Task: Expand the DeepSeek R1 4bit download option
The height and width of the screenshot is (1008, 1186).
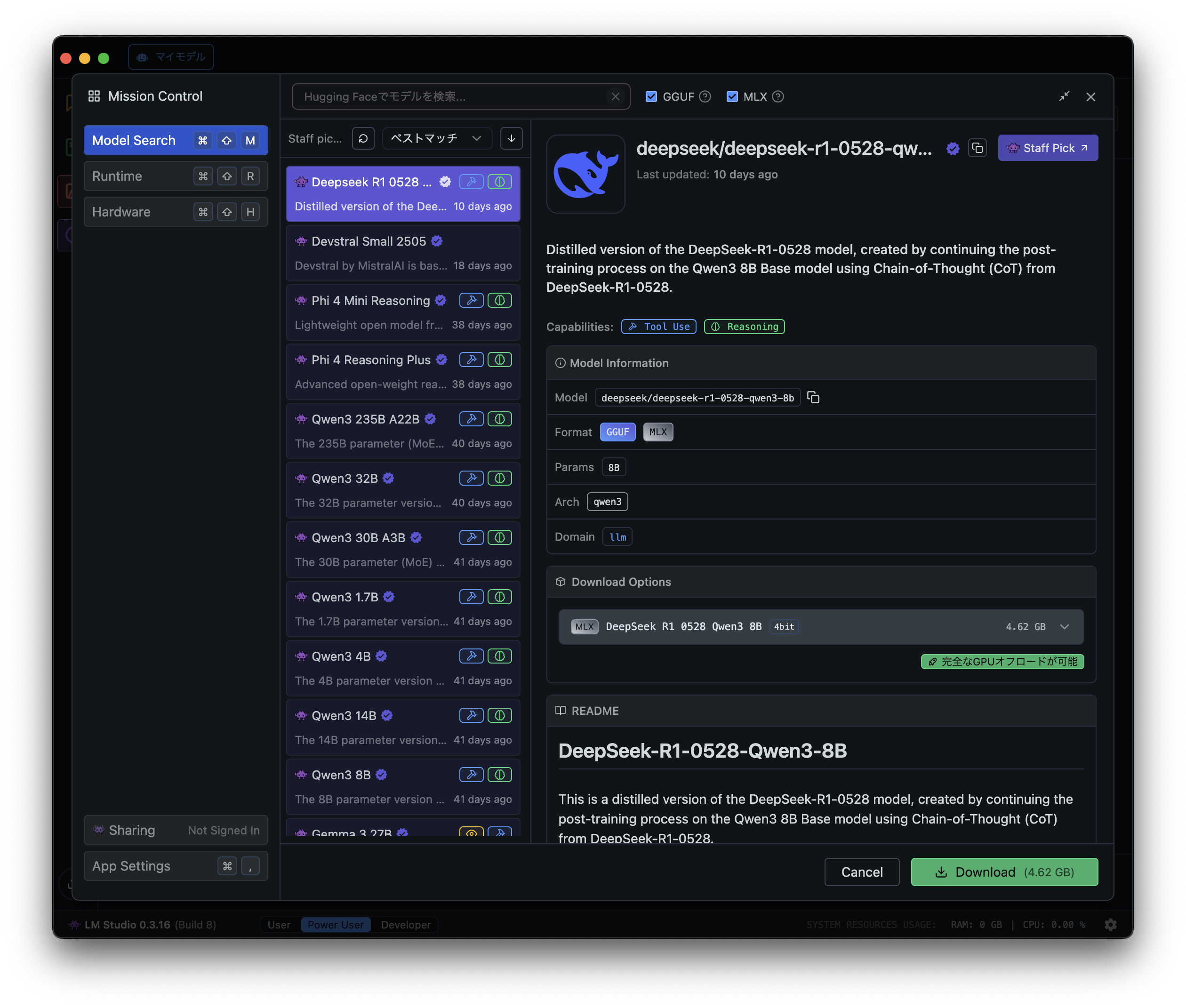Action: [x=1064, y=627]
